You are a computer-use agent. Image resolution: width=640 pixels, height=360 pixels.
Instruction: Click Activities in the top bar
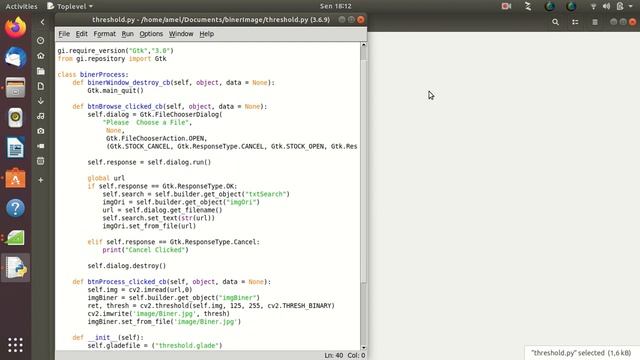21,6
